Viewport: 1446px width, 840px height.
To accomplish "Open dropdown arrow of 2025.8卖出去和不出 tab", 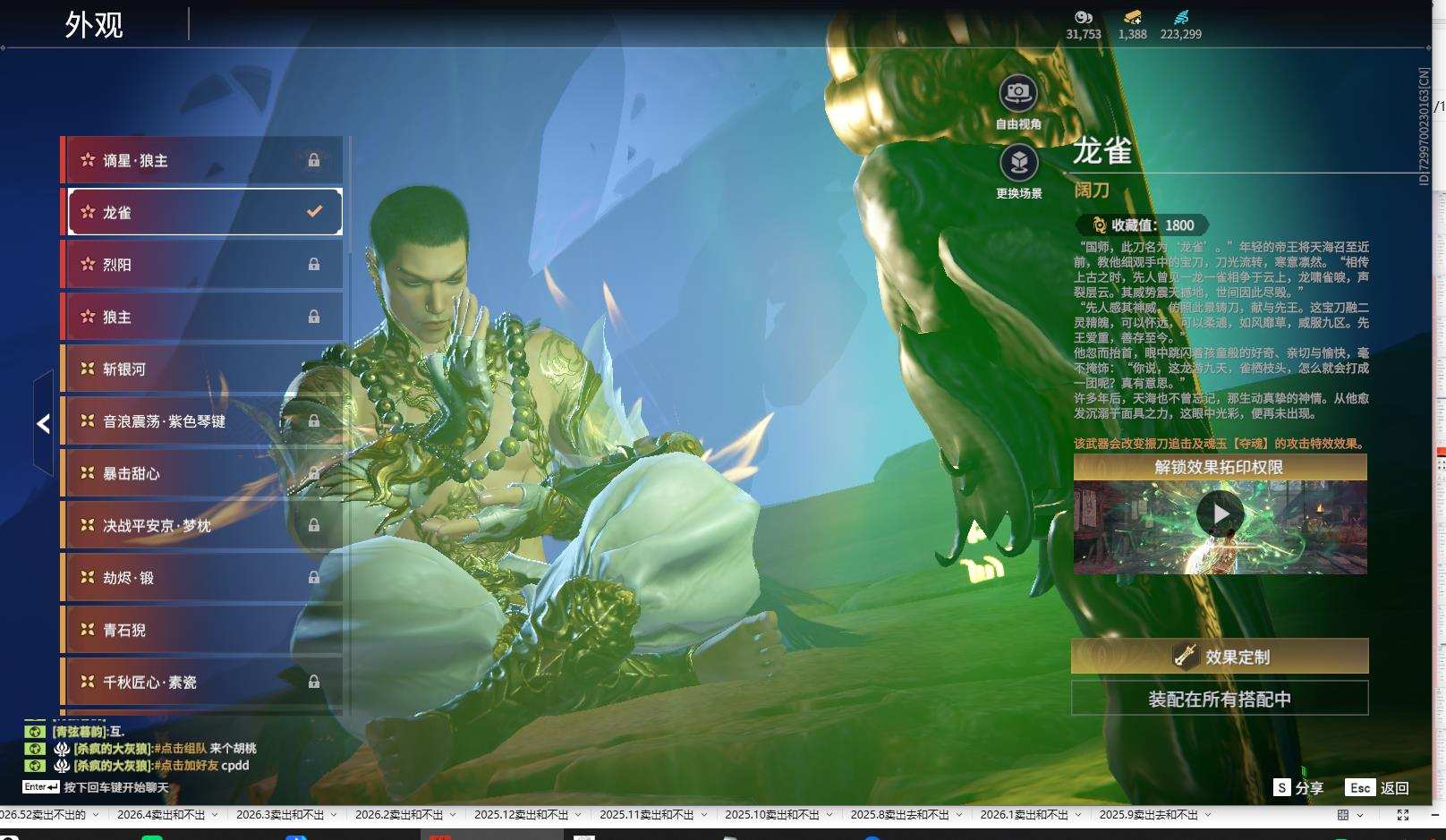I will pyautogui.click(x=959, y=815).
